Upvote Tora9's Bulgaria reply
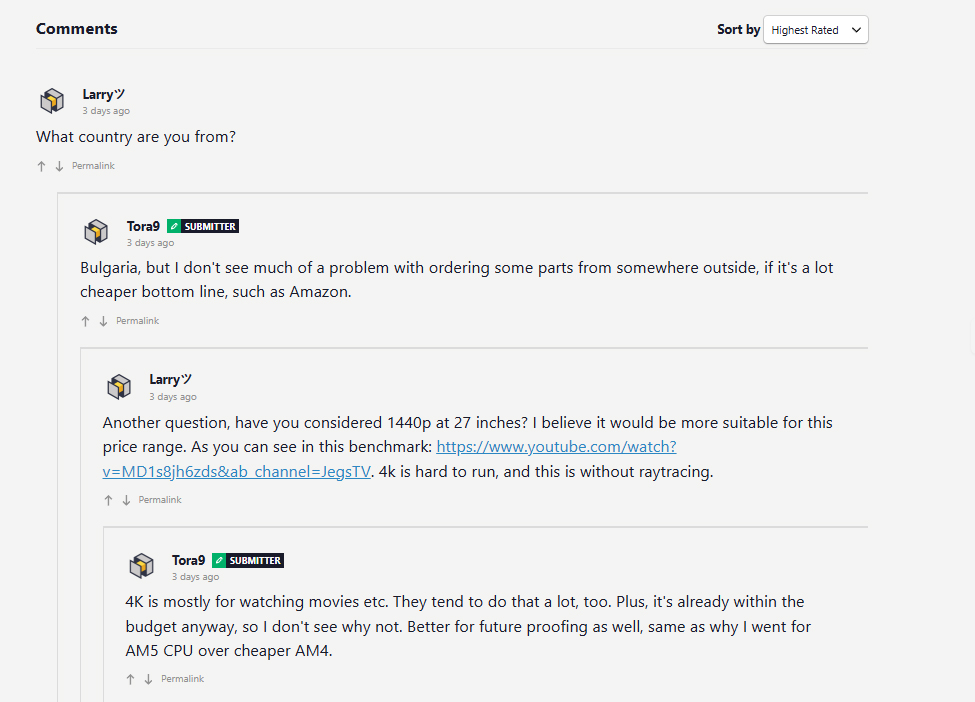This screenshot has width=975, height=702. (85, 321)
